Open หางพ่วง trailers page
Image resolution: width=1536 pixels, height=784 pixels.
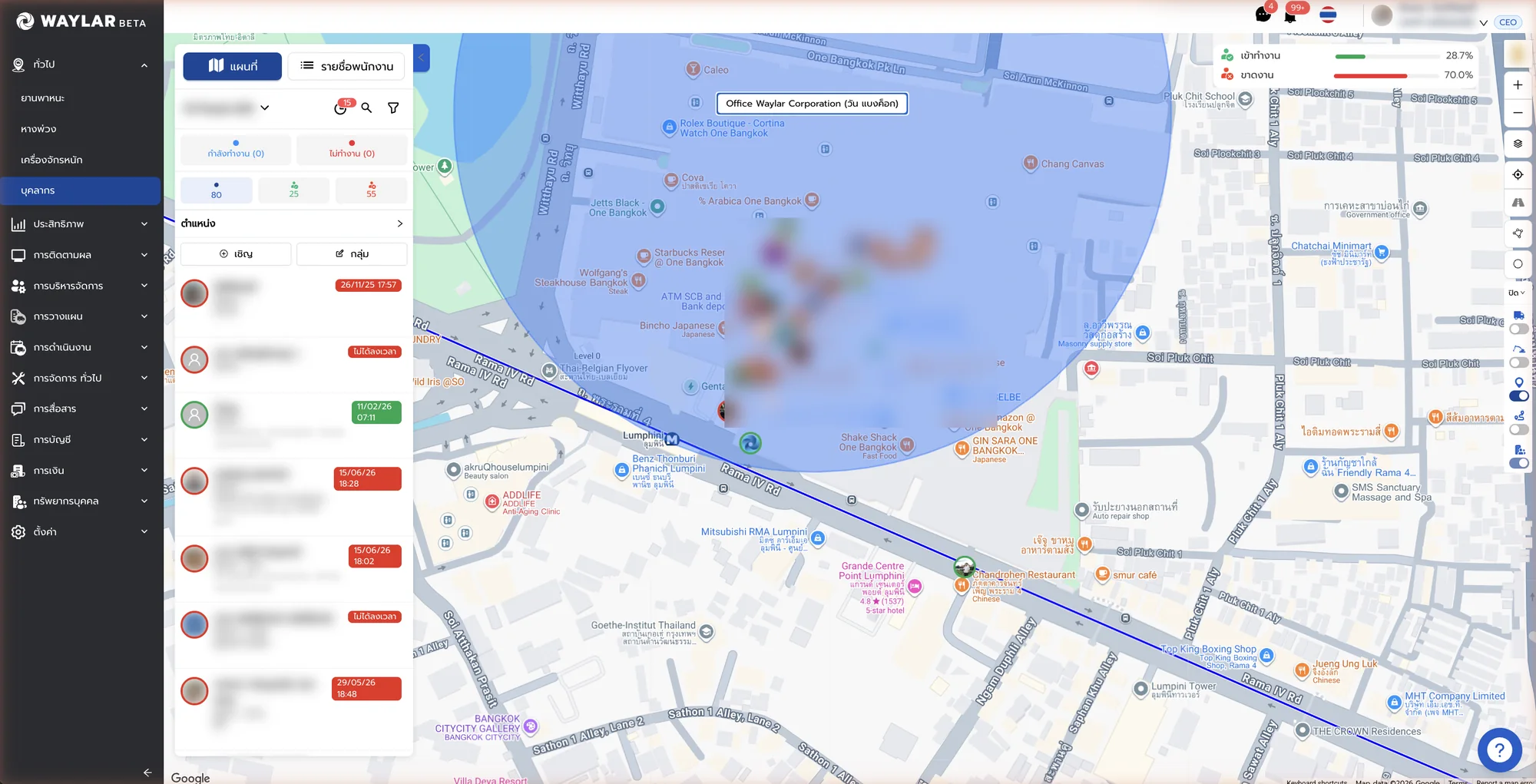[x=81, y=129]
